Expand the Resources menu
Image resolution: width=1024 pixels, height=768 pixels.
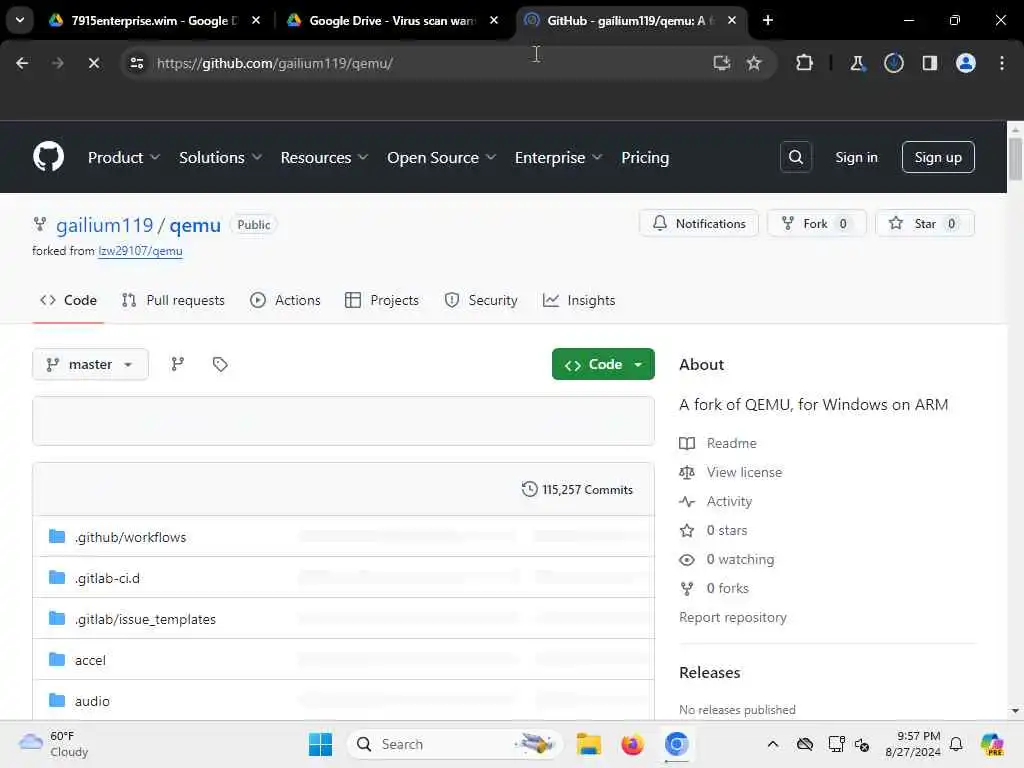pyautogui.click(x=324, y=157)
